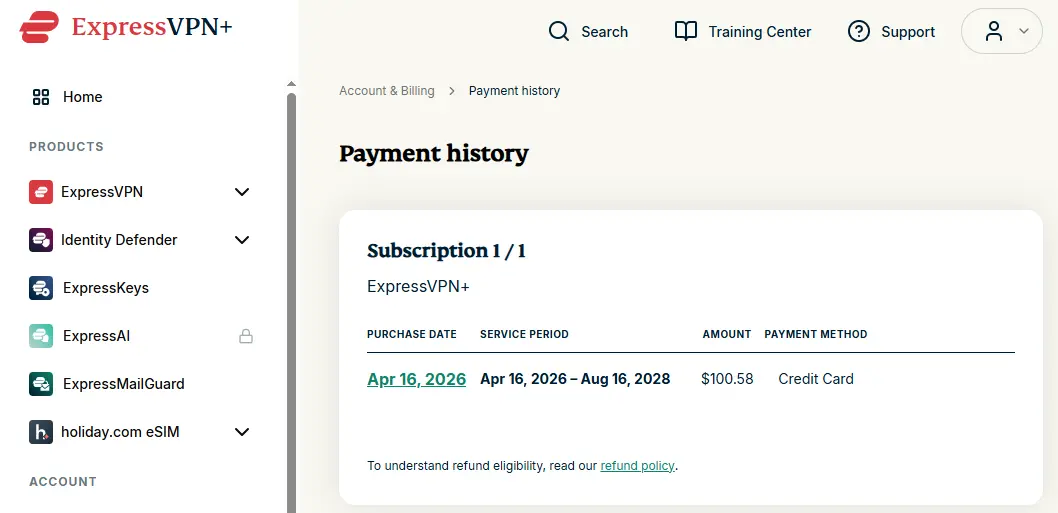Image resolution: width=1058 pixels, height=513 pixels.
Task: Click the Support question mark icon
Action: 858,32
